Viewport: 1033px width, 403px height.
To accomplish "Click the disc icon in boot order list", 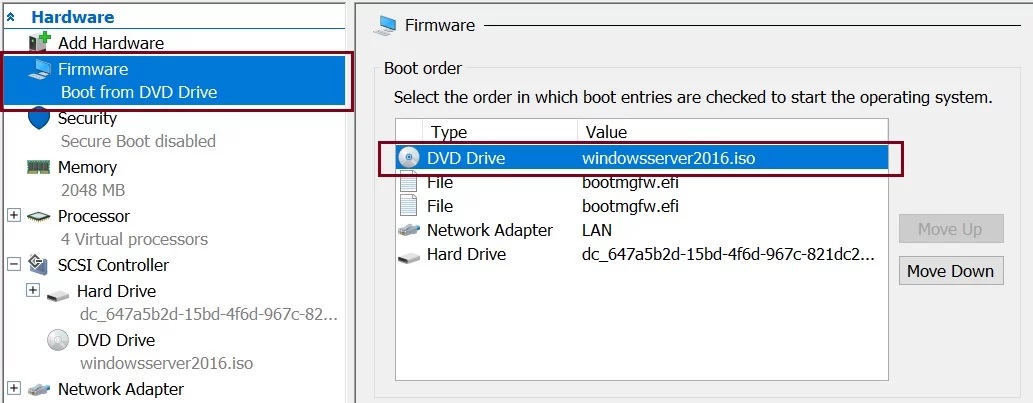I will pyautogui.click(x=409, y=158).
